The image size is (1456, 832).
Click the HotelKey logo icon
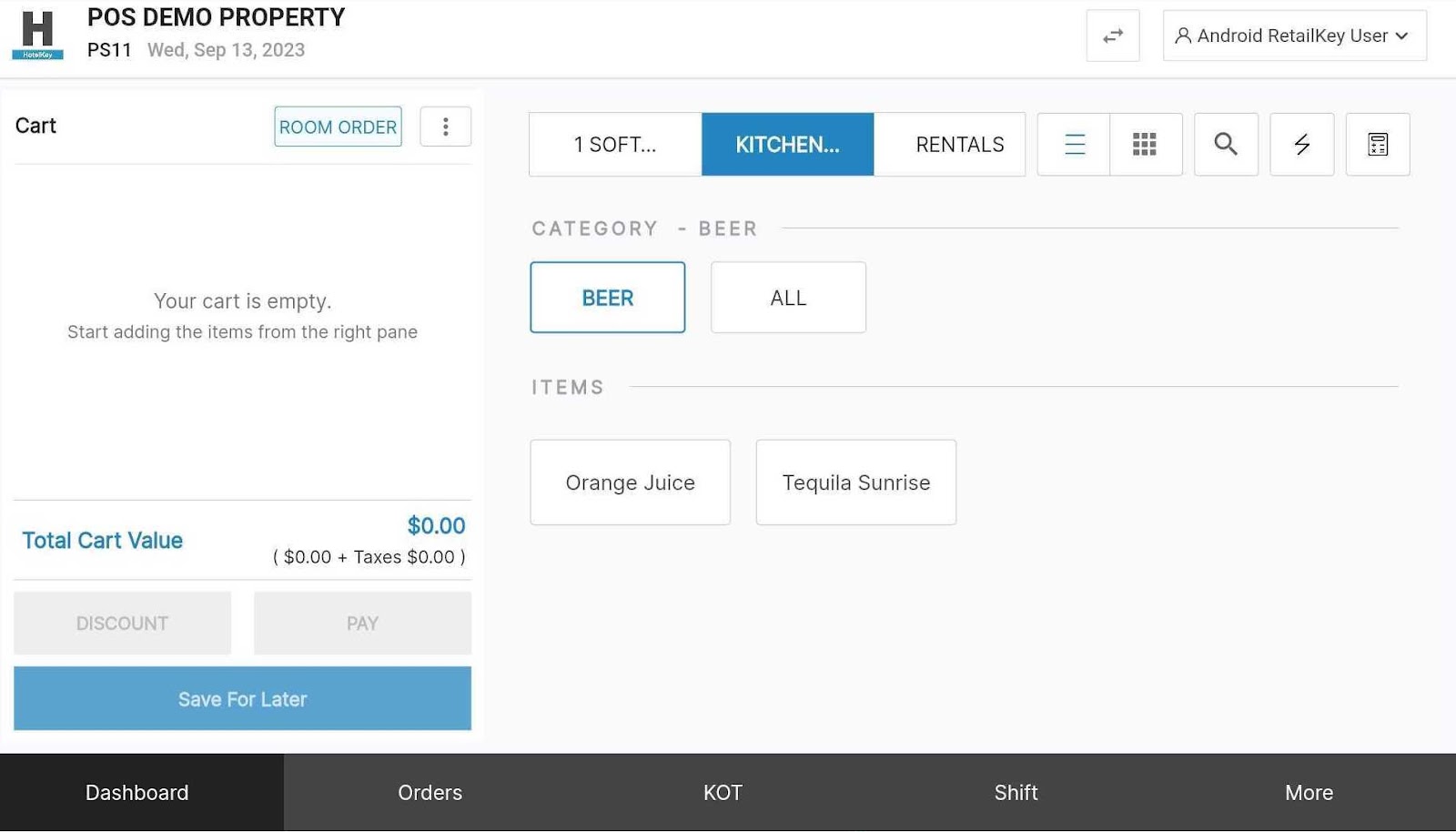[37, 35]
